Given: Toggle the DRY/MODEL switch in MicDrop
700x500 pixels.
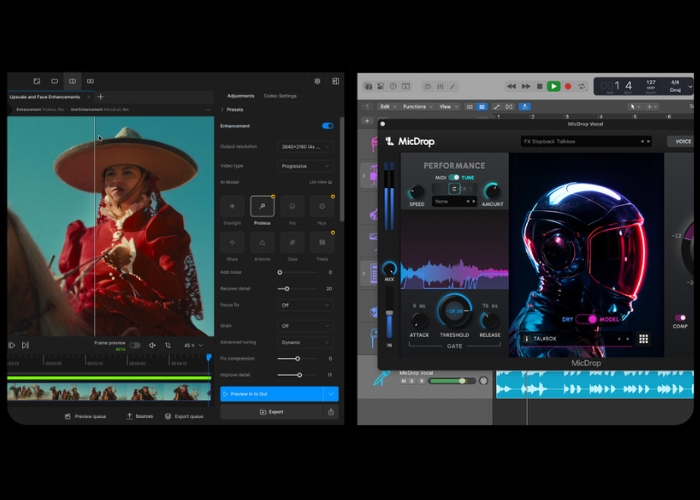Looking at the screenshot, I should click(587, 319).
